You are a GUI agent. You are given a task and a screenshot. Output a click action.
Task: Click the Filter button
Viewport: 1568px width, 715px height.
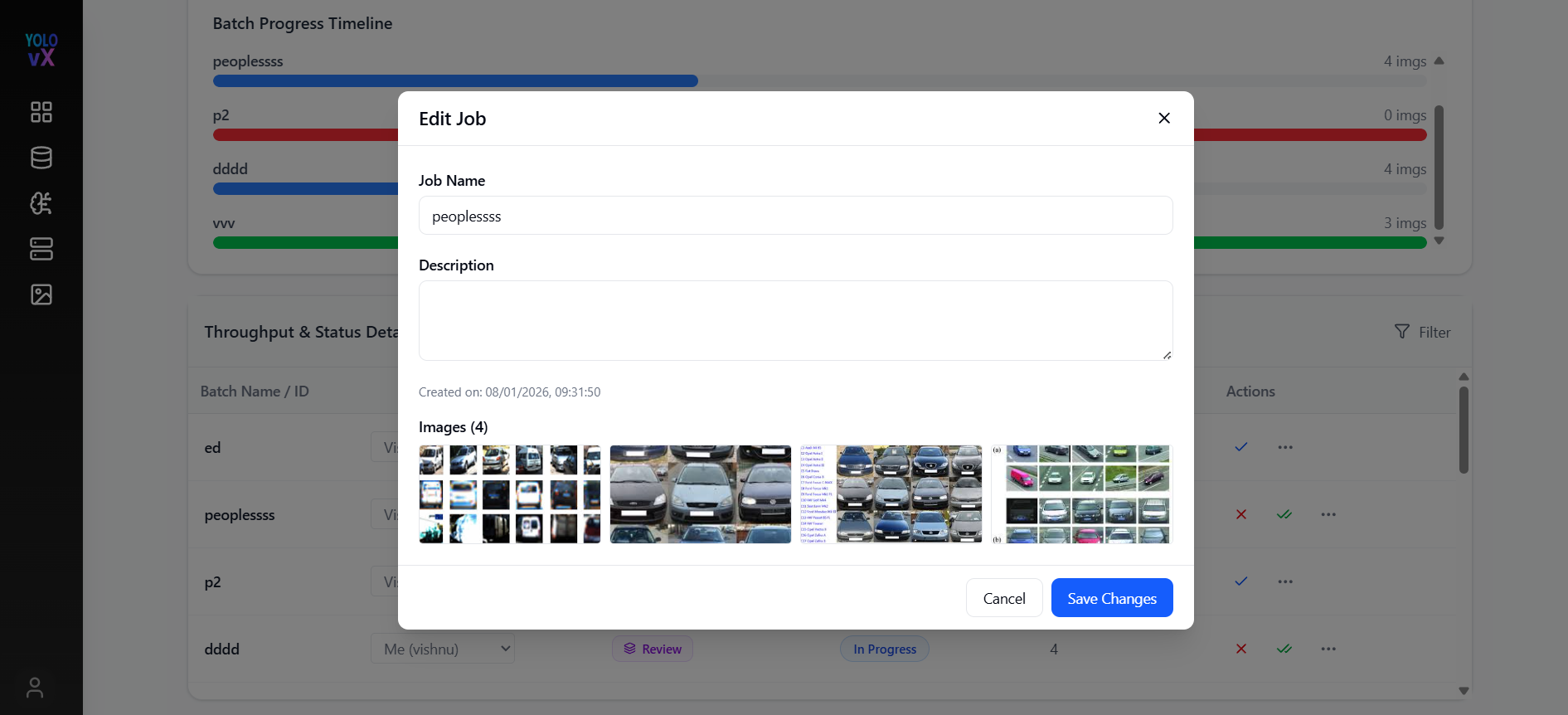1423,332
